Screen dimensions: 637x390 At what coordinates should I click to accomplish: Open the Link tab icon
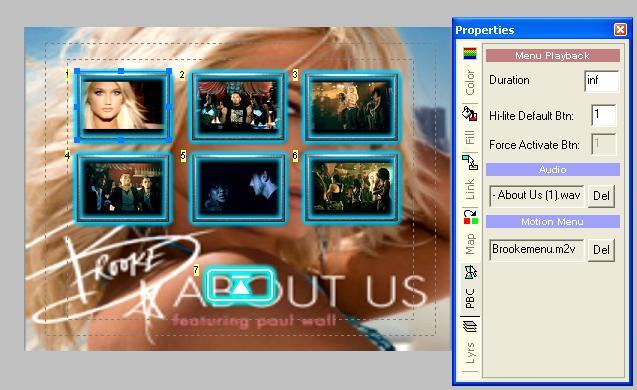pyautogui.click(x=470, y=162)
